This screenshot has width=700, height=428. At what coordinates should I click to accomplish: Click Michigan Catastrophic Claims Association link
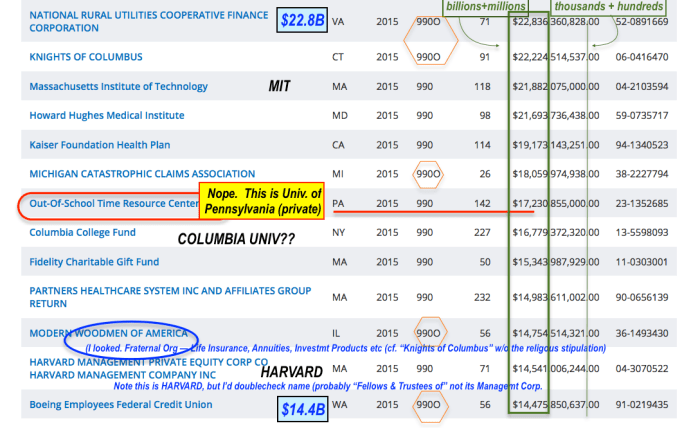(x=142, y=174)
